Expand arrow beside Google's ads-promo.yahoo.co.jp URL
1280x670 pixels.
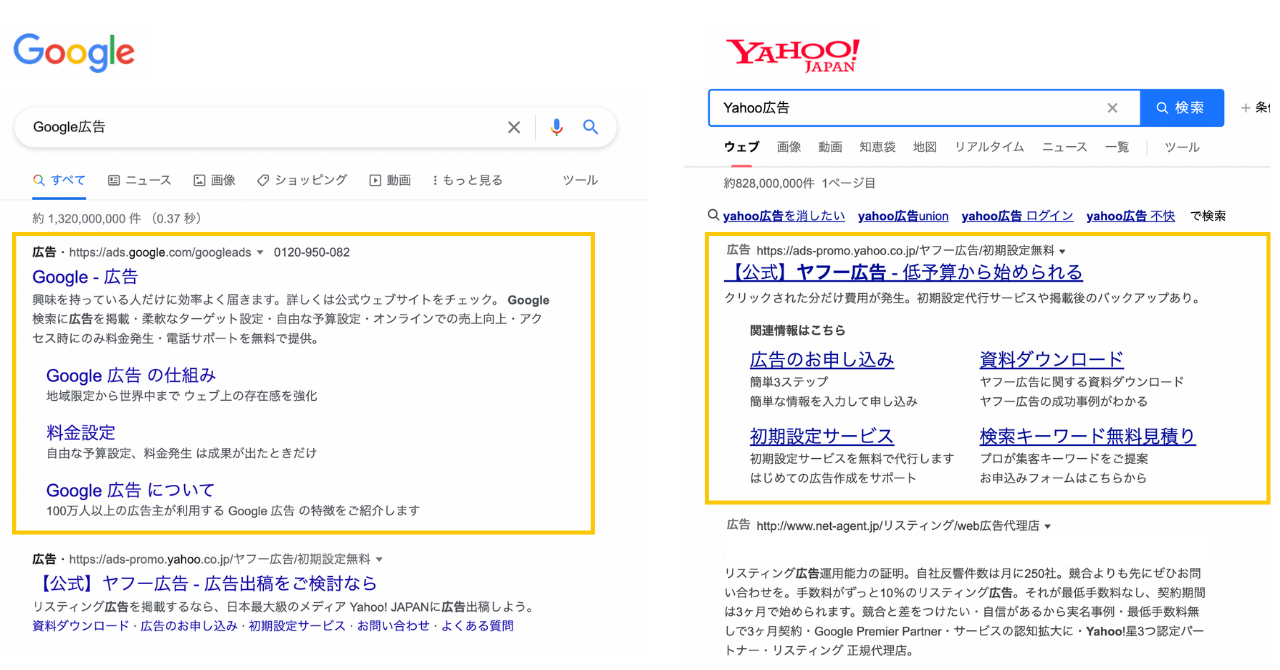pos(380,559)
